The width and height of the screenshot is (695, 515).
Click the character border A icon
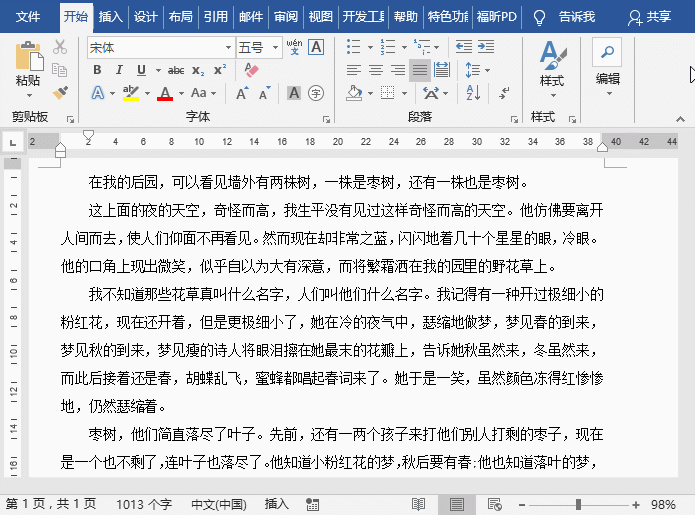(316, 47)
